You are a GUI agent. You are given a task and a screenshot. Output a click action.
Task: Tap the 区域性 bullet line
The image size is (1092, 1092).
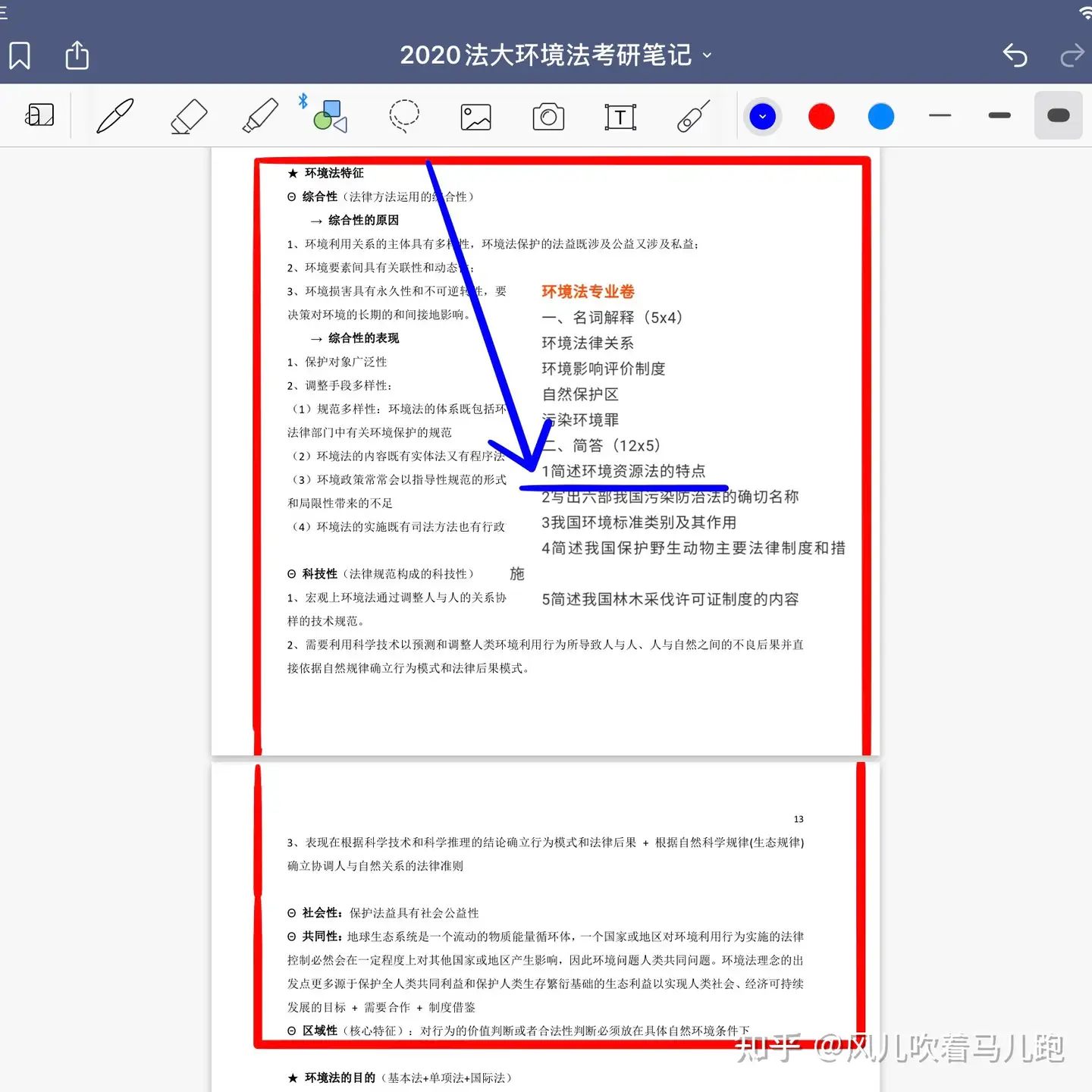click(518, 1031)
